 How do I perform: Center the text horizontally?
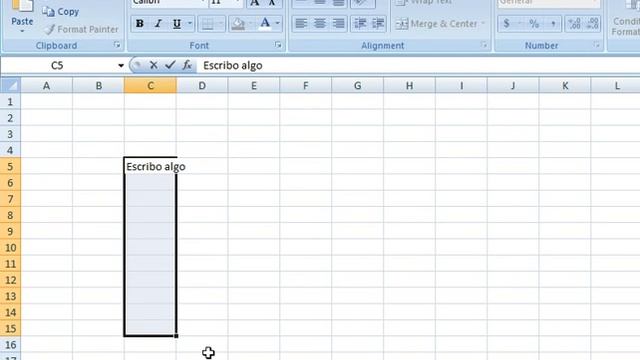coord(320,24)
